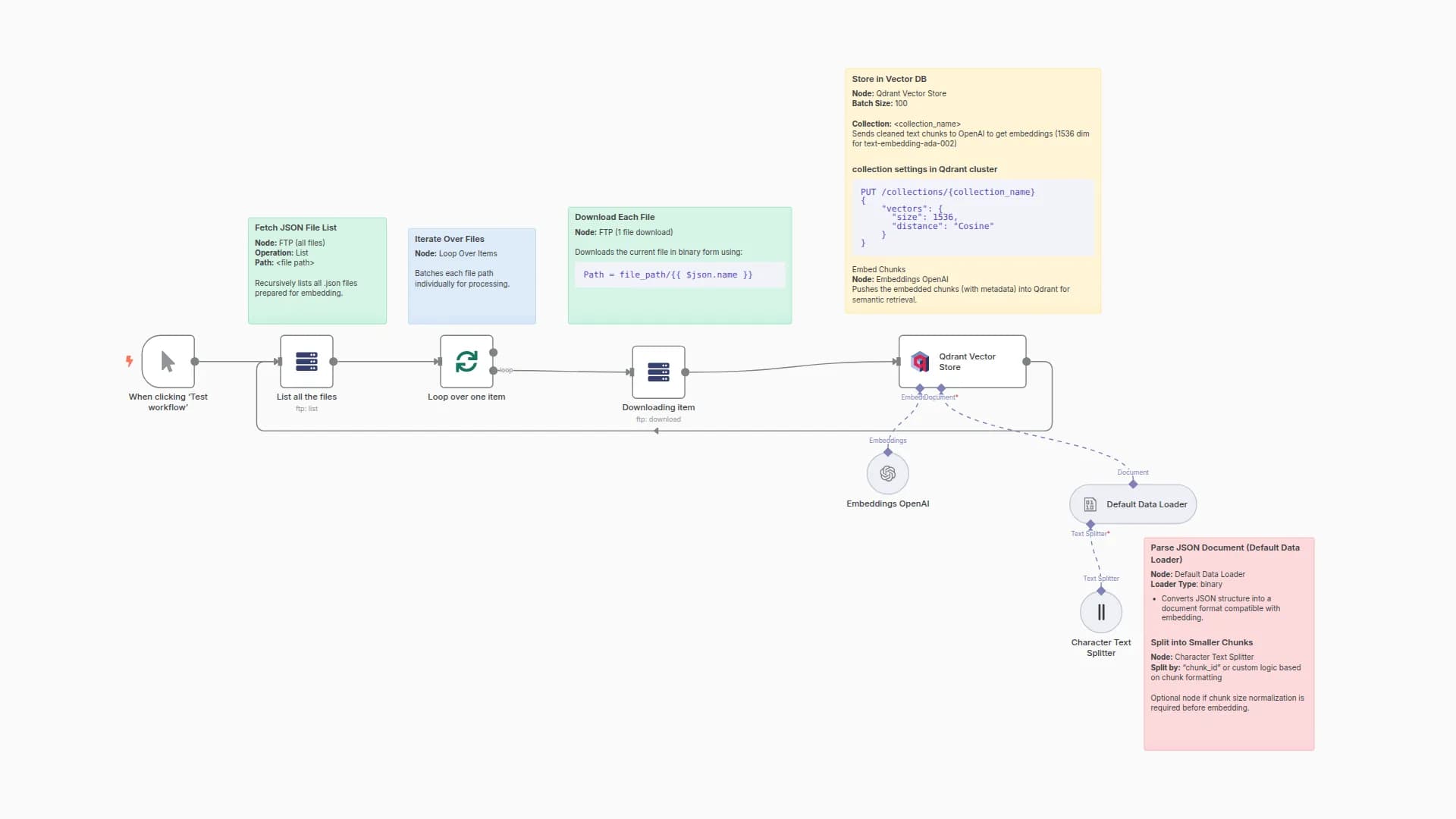The image size is (1456, 819).
Task: Click the Document connector above Default Data Loader
Action: [x=1132, y=483]
